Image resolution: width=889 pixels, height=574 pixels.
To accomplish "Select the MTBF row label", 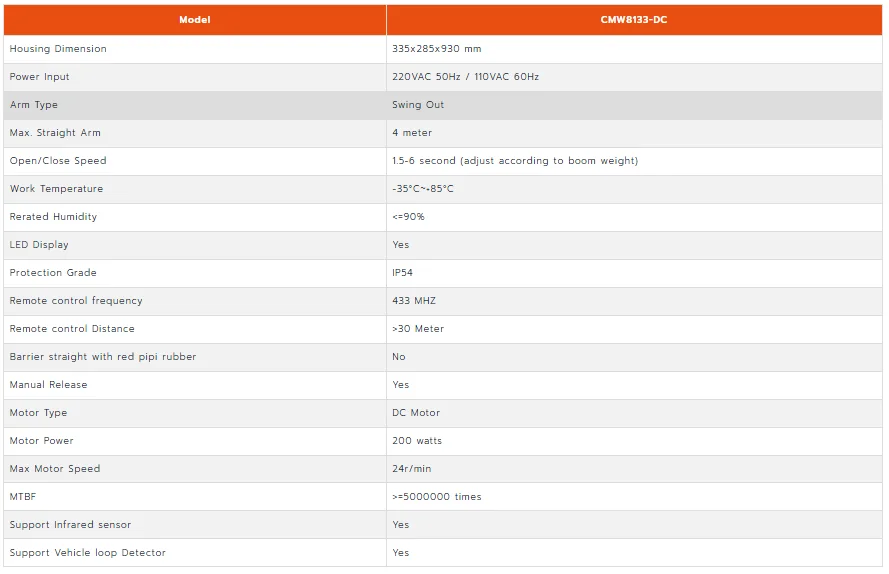I will pos(23,497).
